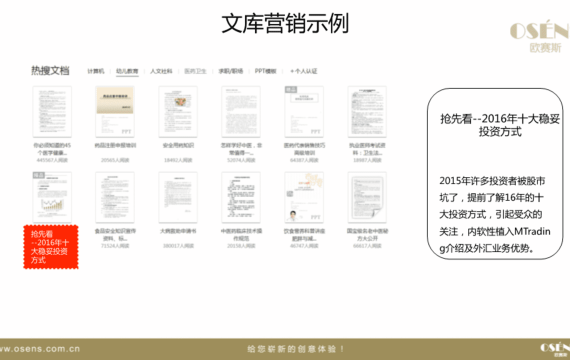Select the 幼儿教育 tab

click(127, 71)
